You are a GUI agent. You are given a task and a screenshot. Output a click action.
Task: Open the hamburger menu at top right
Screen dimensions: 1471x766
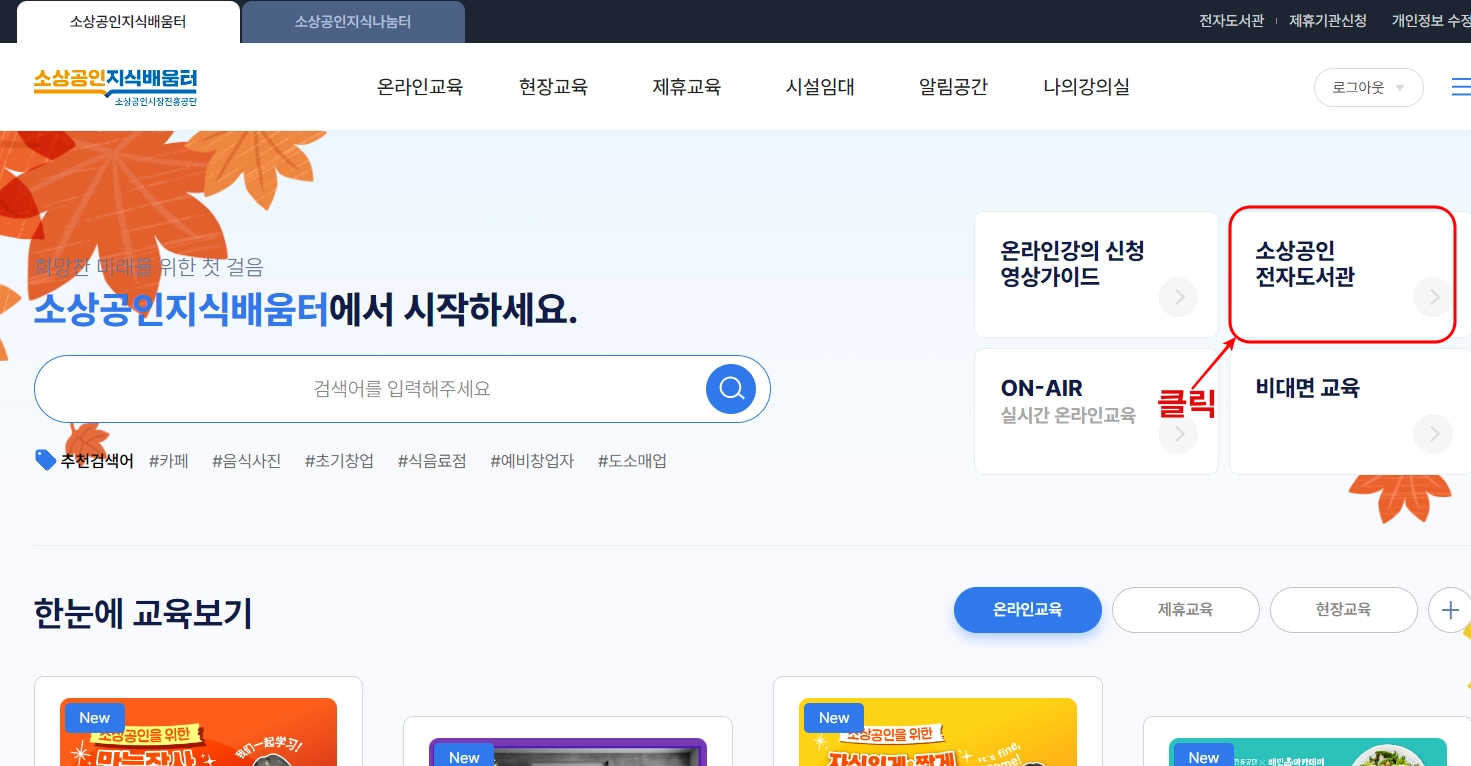tap(1461, 86)
